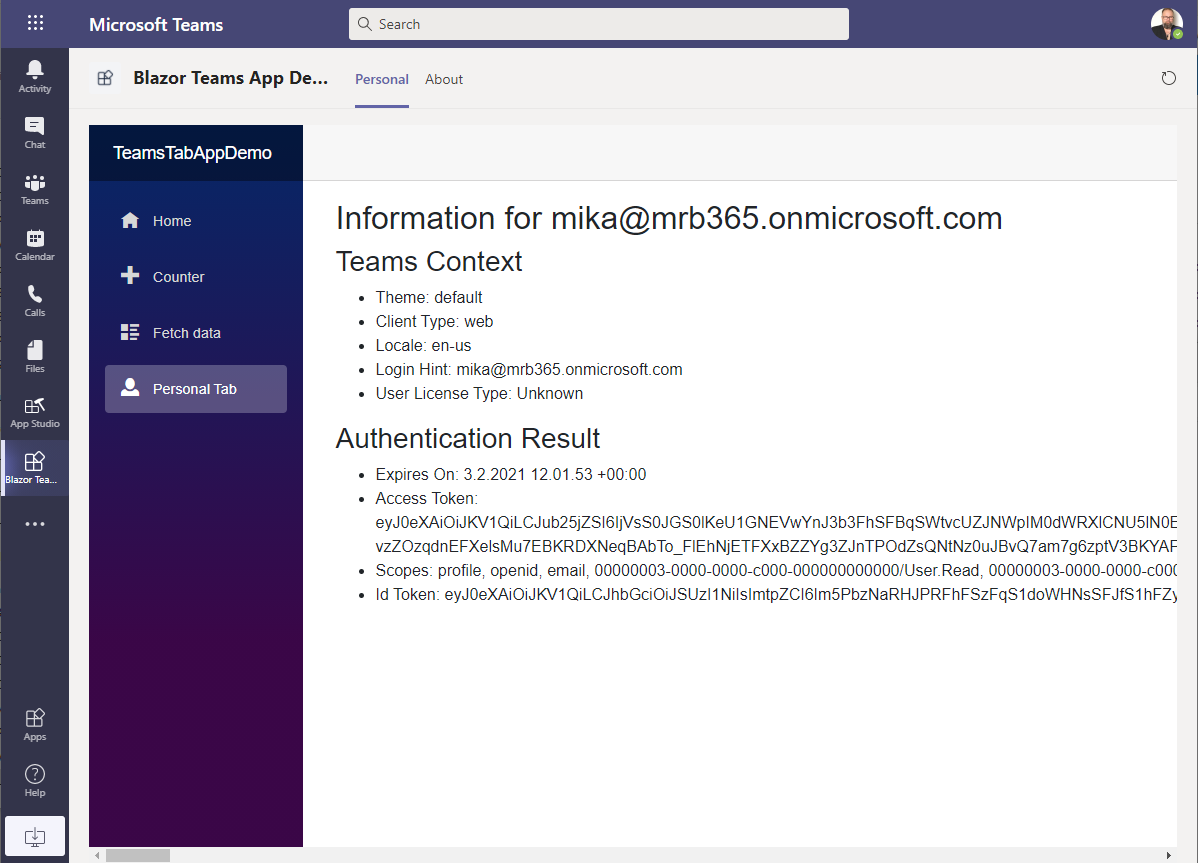
Task: Click the Id Token line
Action: (x=775, y=594)
